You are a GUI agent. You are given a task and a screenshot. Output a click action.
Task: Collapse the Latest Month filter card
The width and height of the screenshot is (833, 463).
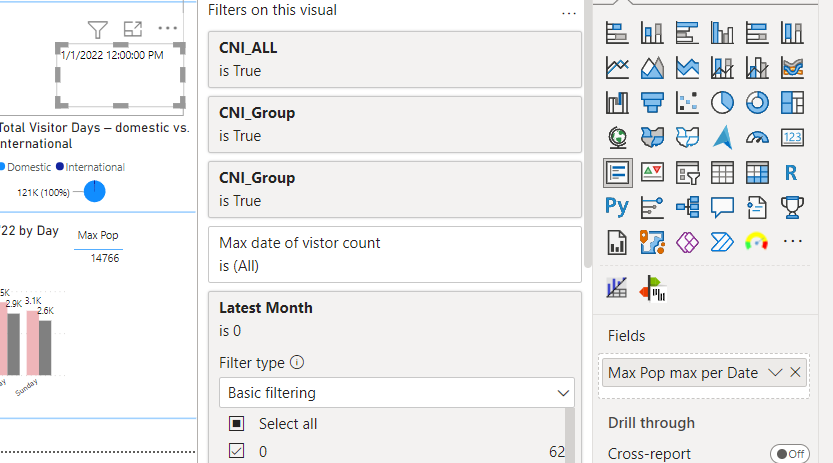(x=395, y=319)
